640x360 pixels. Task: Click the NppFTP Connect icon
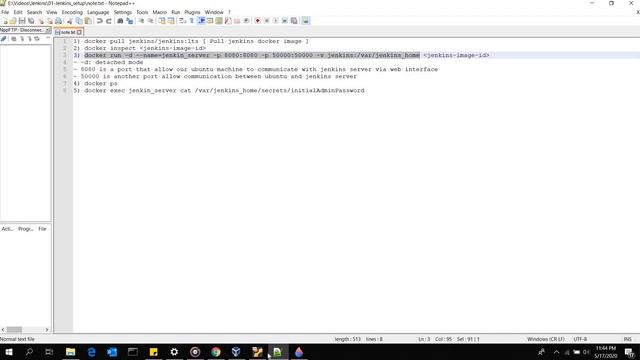pyautogui.click(x=4, y=39)
